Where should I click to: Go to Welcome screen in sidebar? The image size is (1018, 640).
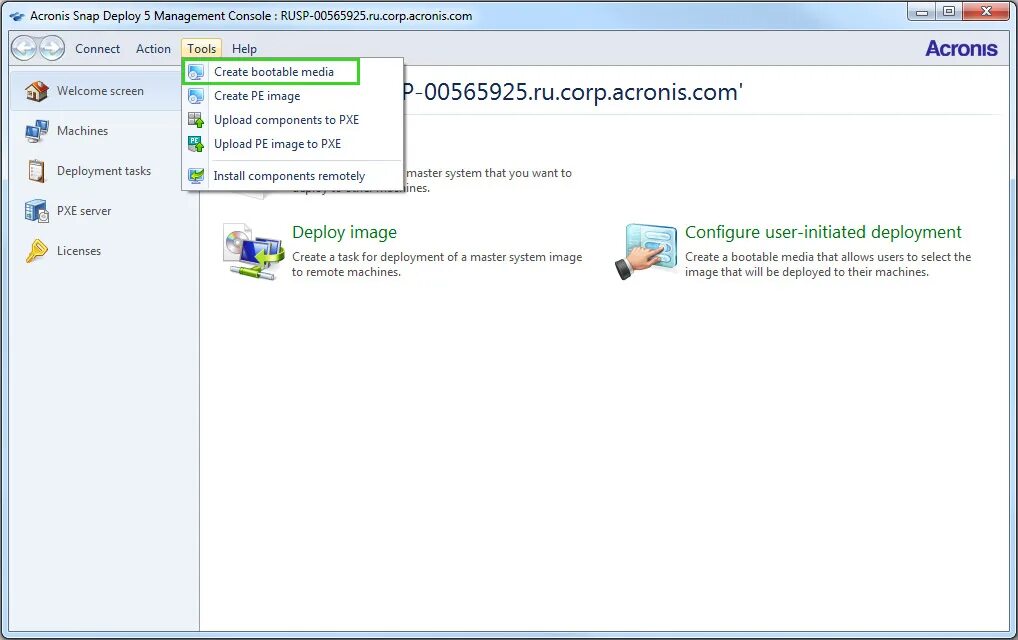pos(100,91)
